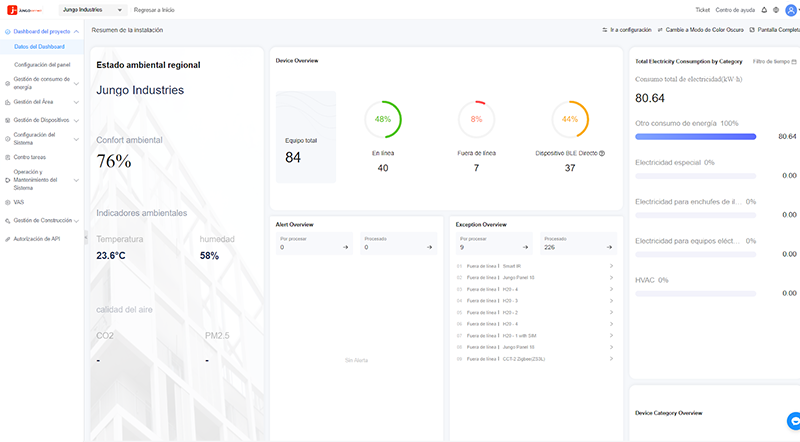
Task: Click the chevron on the H20 - 2 row
Action: click(611, 312)
